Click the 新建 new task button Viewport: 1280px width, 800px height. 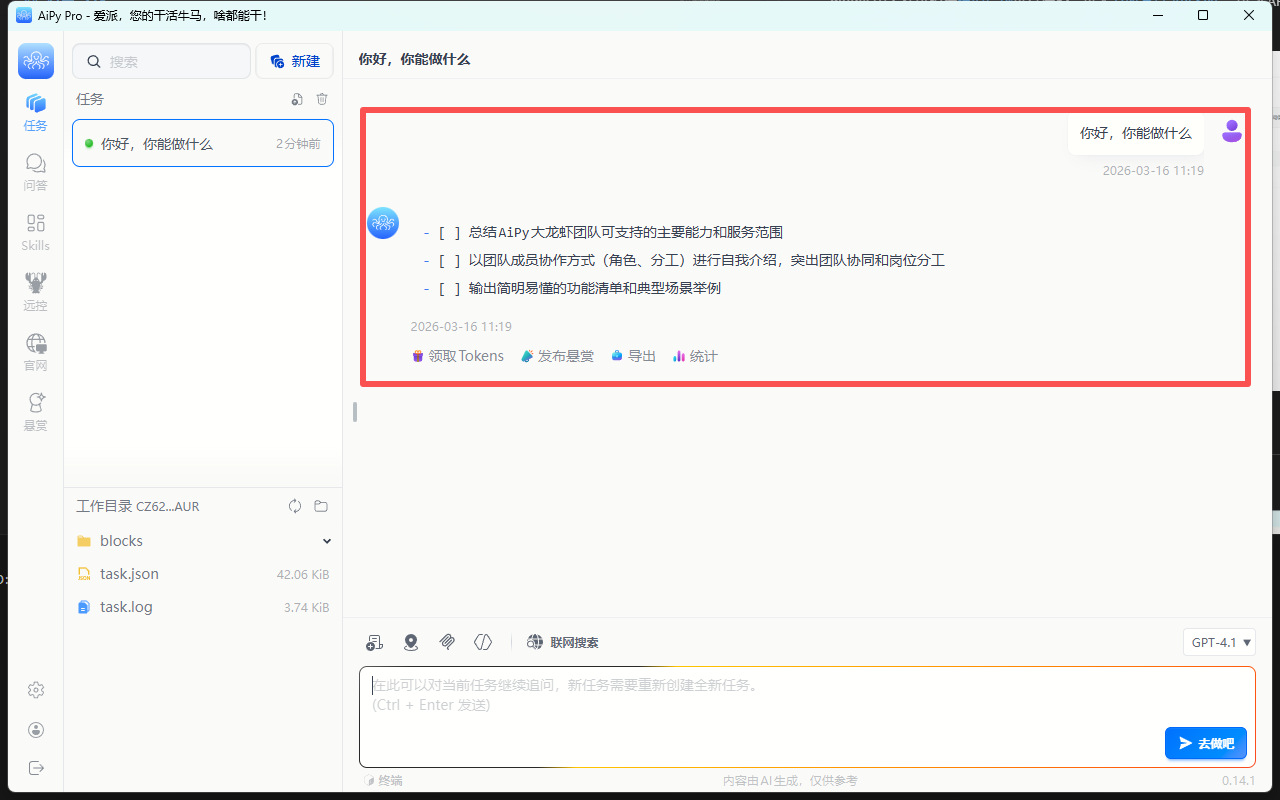[x=294, y=61]
